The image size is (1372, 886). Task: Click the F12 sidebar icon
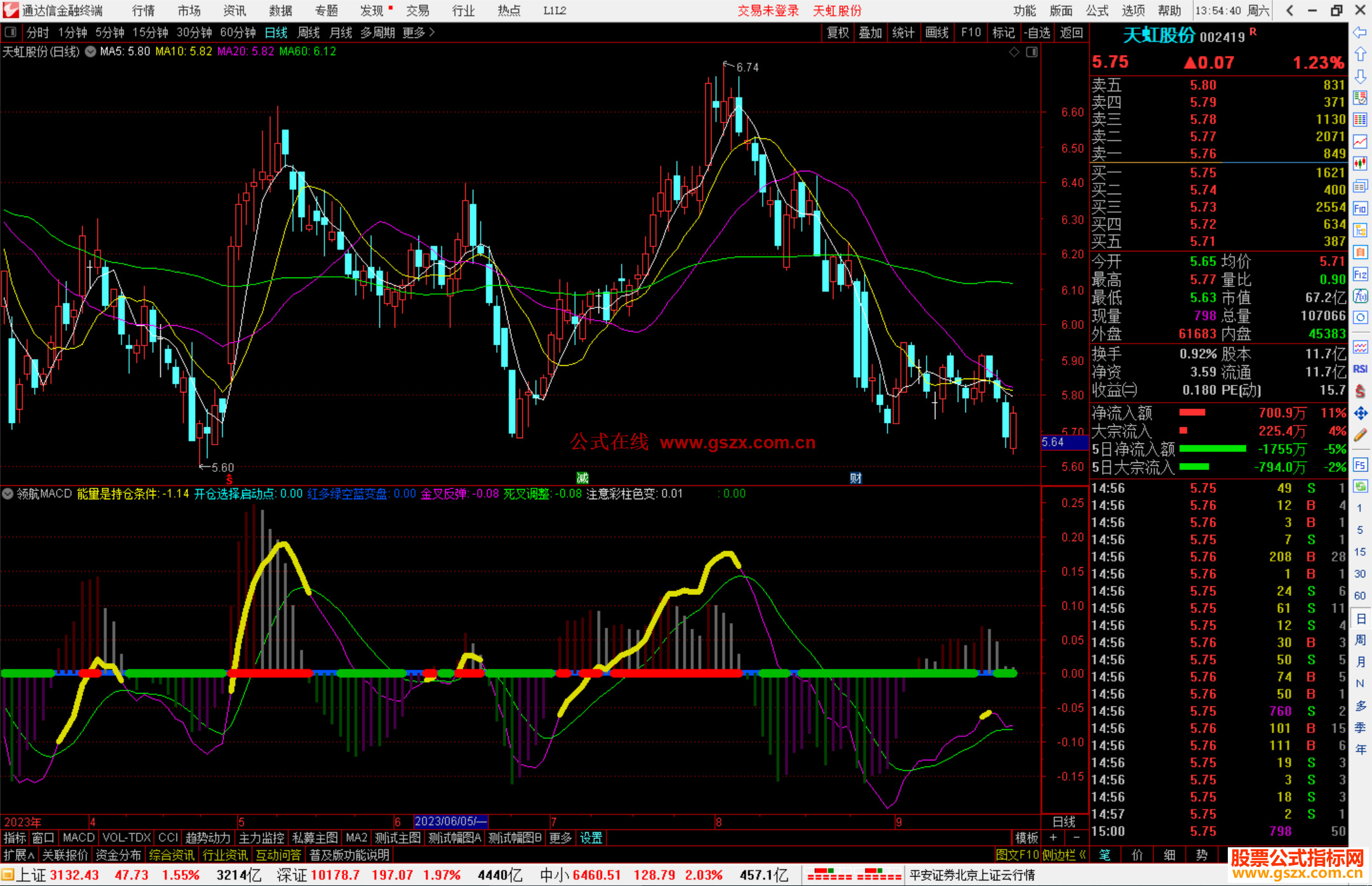[1360, 274]
